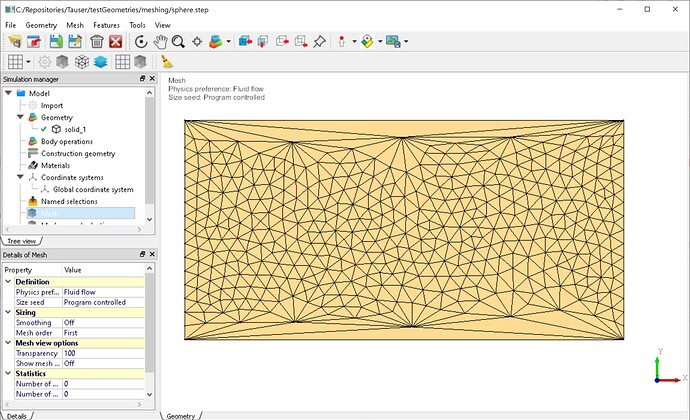Screen dimensions: 690x420
Task: Open the Tools menu
Action: tap(137, 25)
